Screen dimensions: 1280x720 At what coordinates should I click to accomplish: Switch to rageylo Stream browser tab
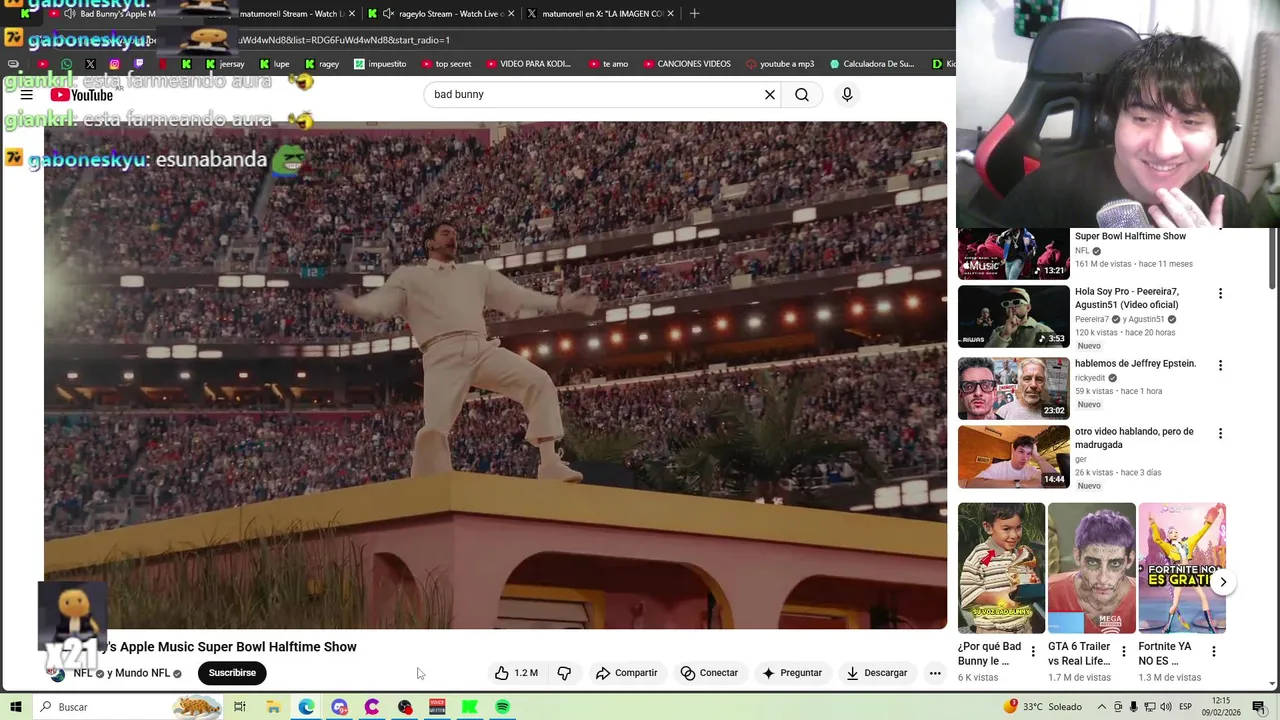tap(440, 13)
